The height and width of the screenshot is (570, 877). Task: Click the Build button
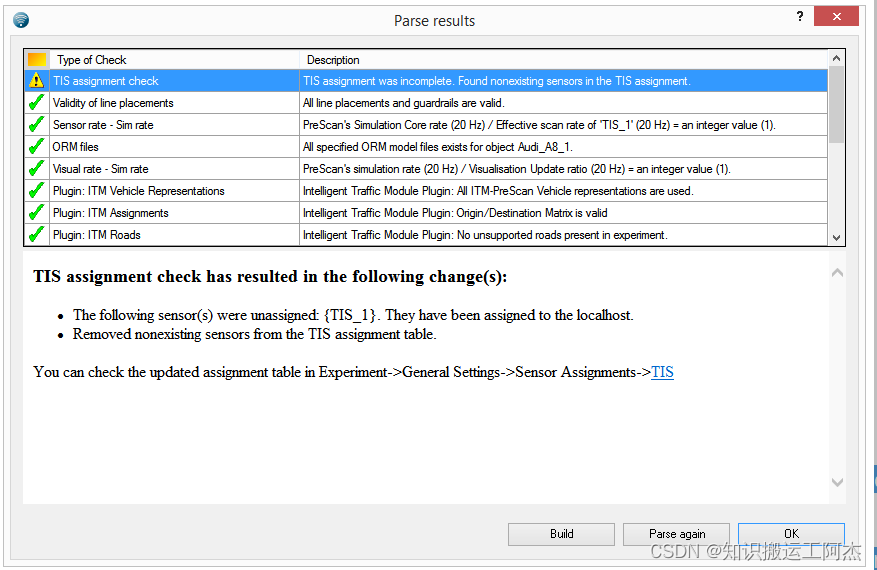coord(561,534)
